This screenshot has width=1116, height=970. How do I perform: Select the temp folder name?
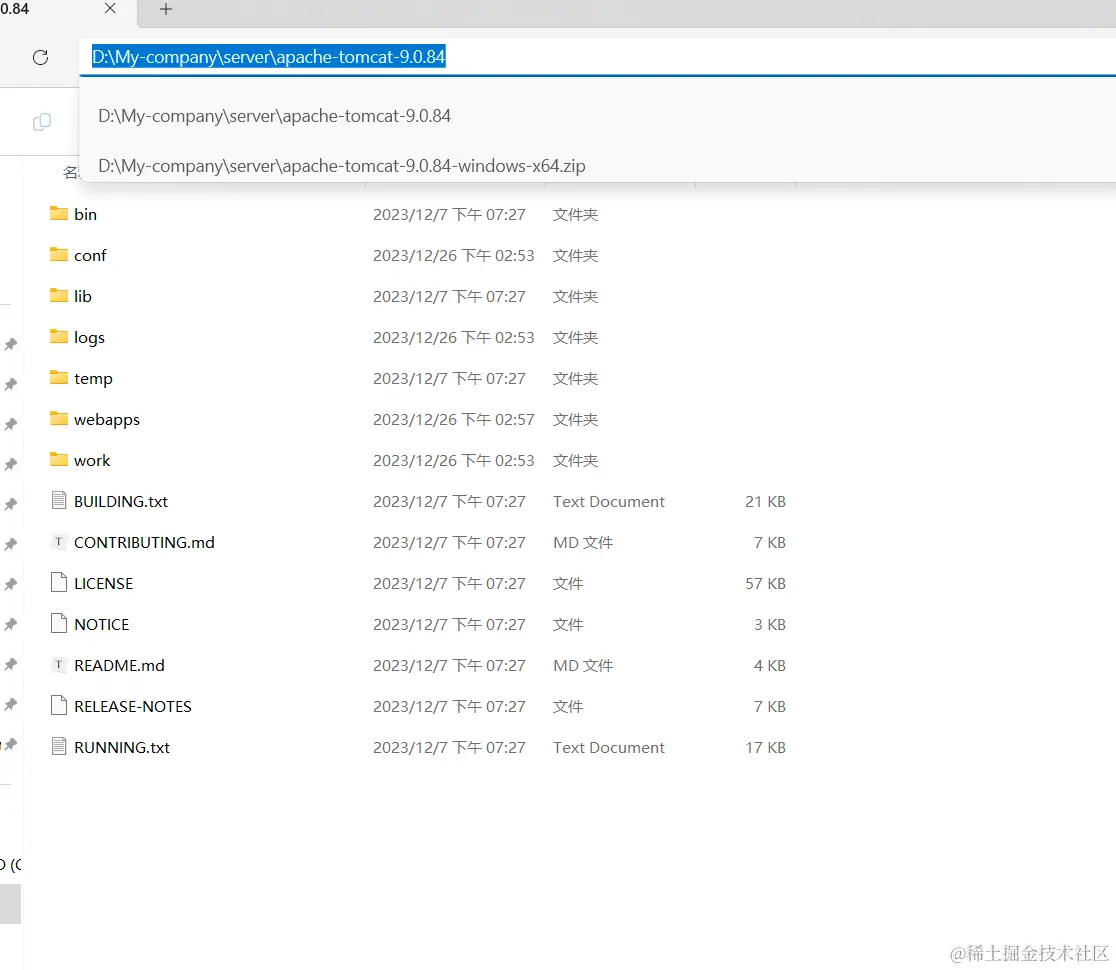pos(93,379)
